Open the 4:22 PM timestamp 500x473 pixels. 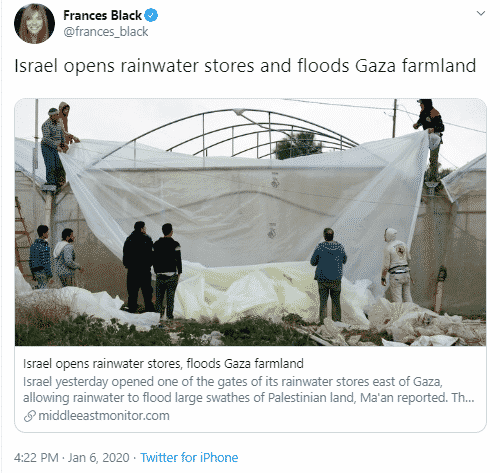tap(36, 457)
